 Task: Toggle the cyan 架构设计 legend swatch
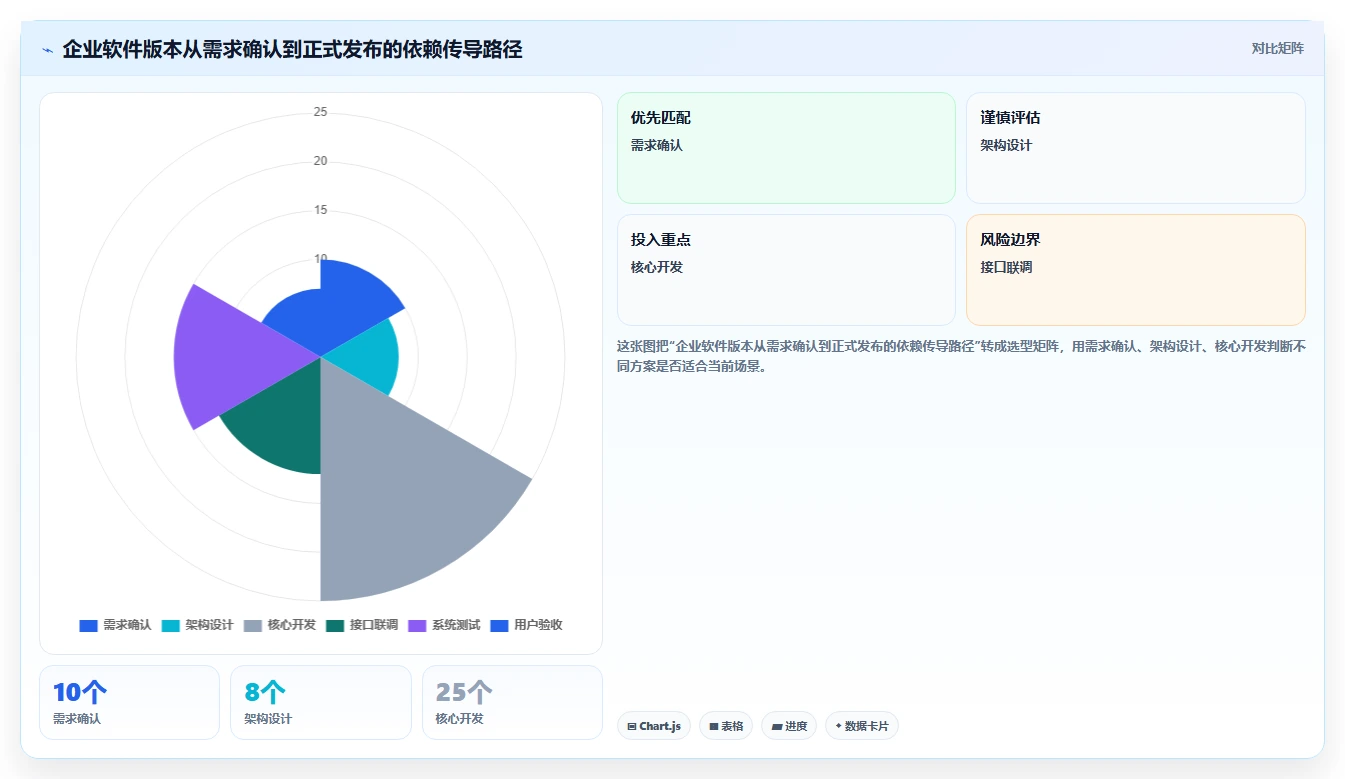point(170,625)
